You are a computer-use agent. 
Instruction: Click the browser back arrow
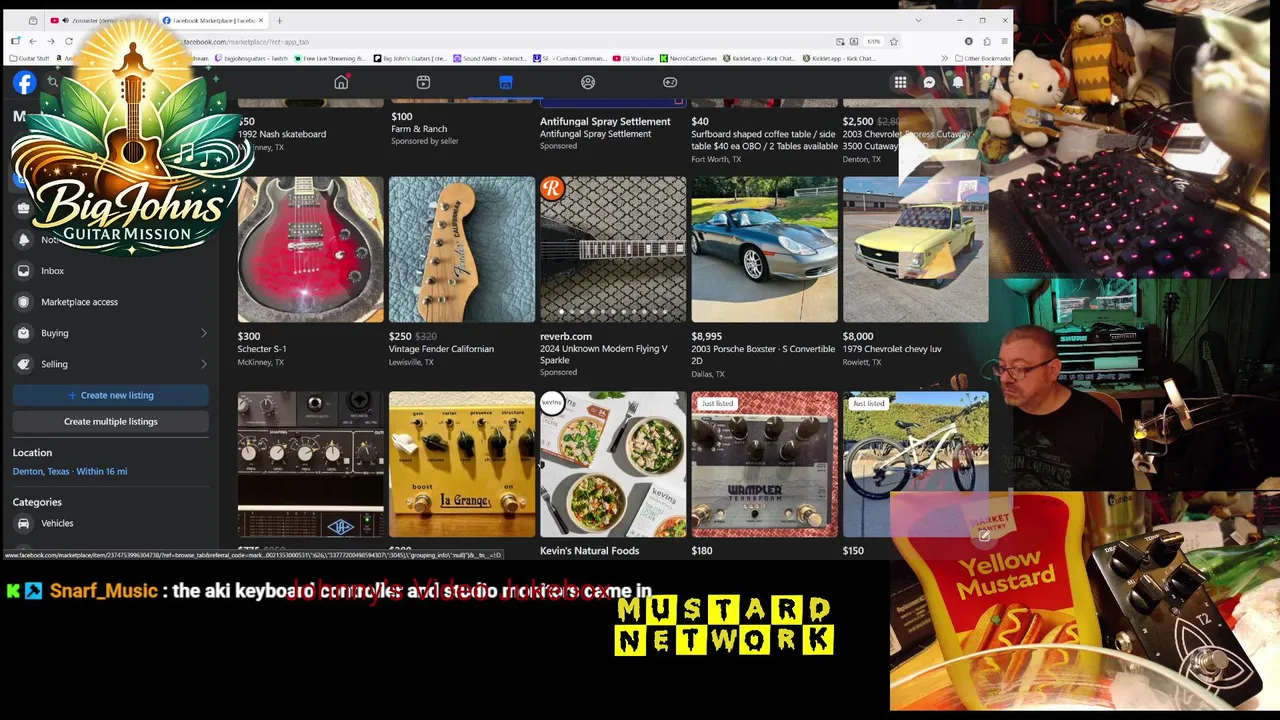pos(33,41)
